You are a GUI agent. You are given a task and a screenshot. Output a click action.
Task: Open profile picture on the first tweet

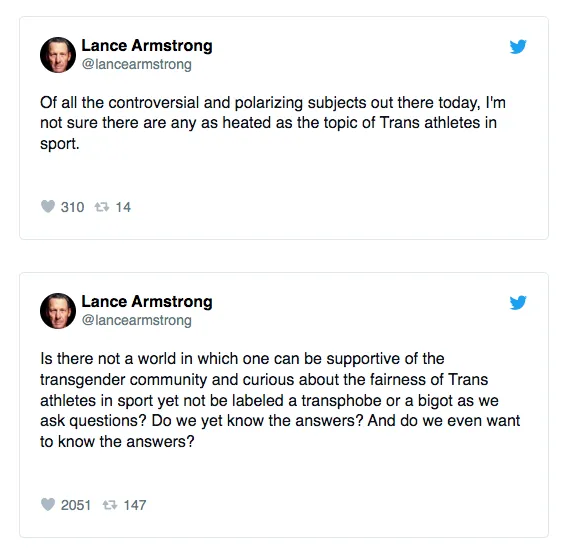(x=58, y=55)
